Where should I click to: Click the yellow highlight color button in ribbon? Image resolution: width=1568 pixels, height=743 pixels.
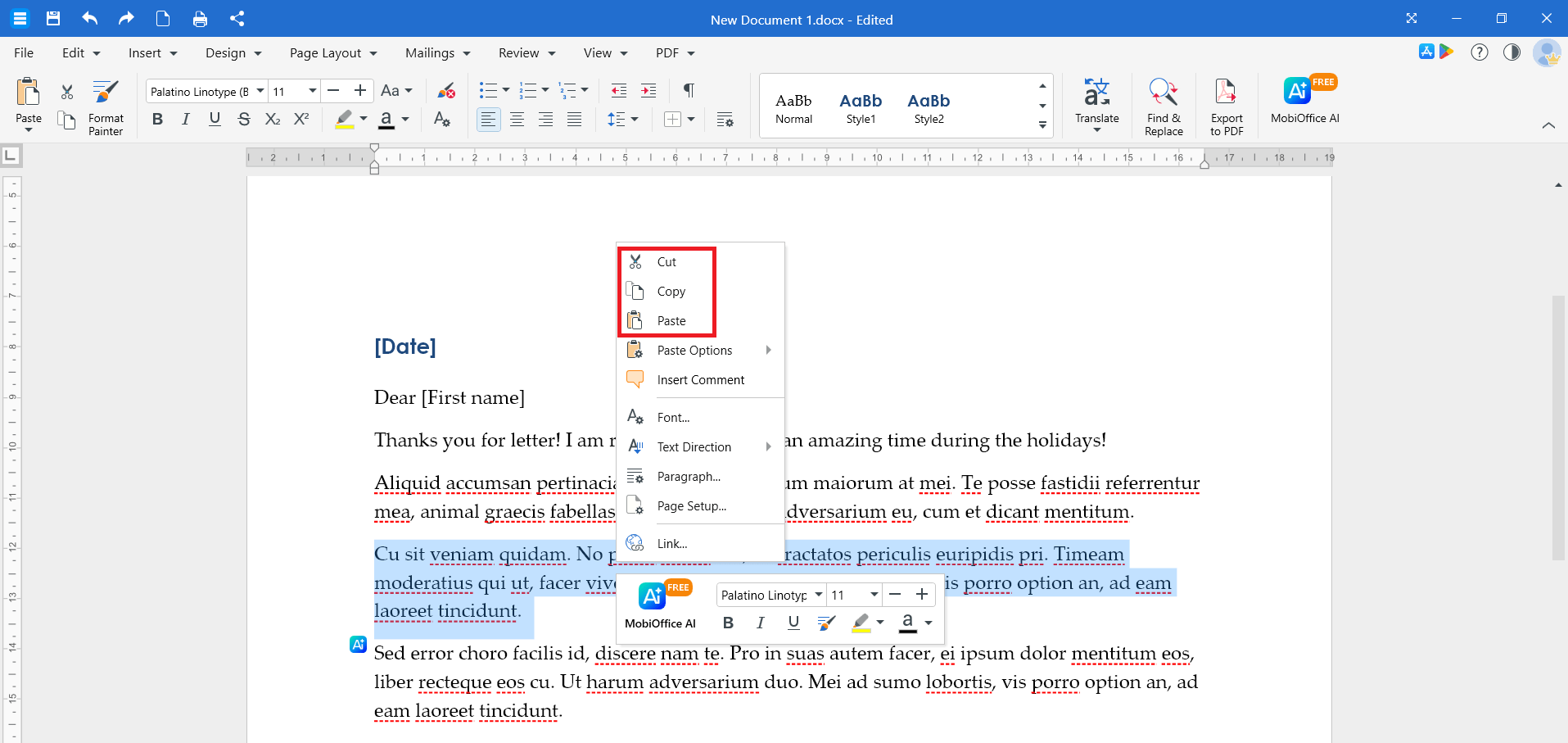tap(345, 120)
